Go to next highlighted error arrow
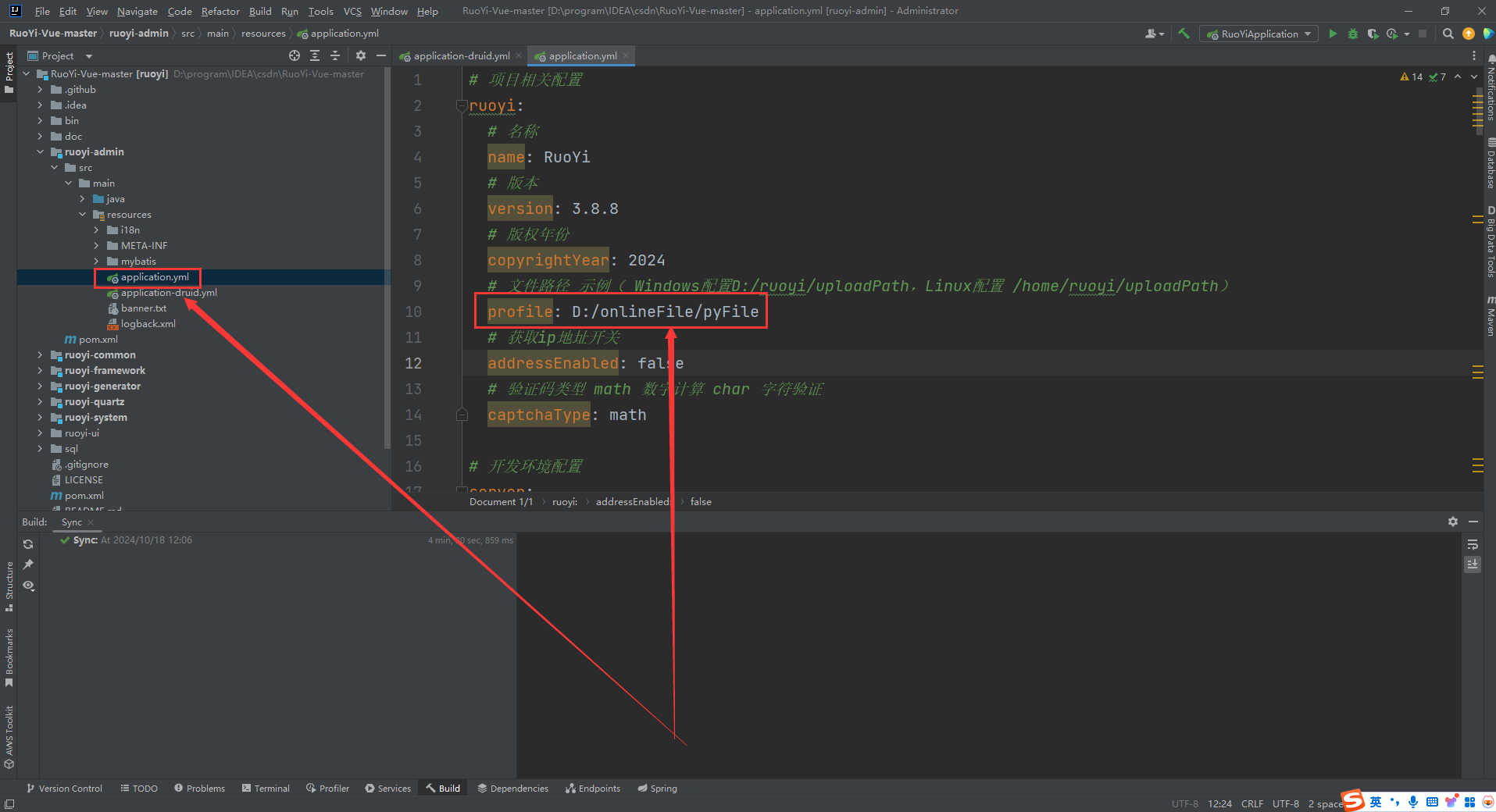The width and height of the screenshot is (1496, 812). tap(1474, 77)
